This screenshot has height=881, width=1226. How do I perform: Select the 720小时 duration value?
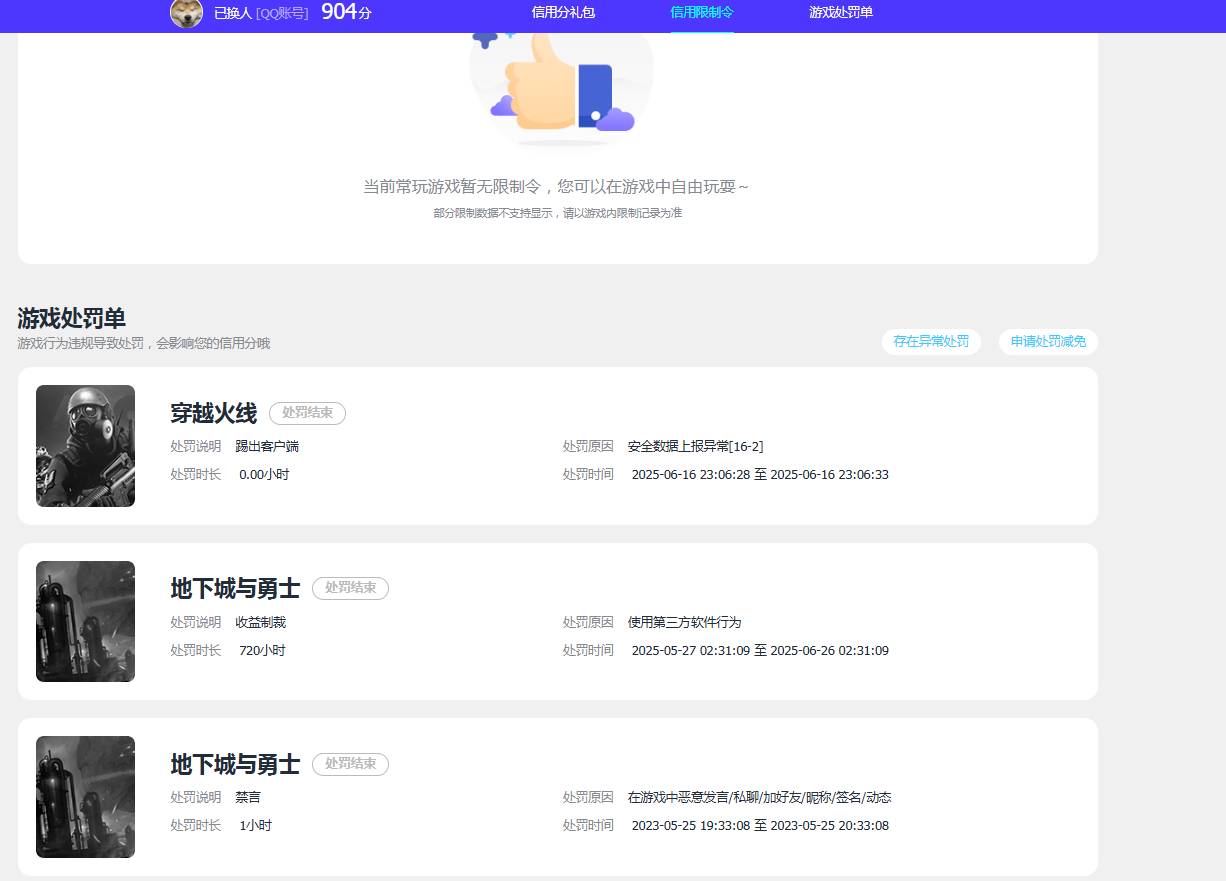pos(262,650)
